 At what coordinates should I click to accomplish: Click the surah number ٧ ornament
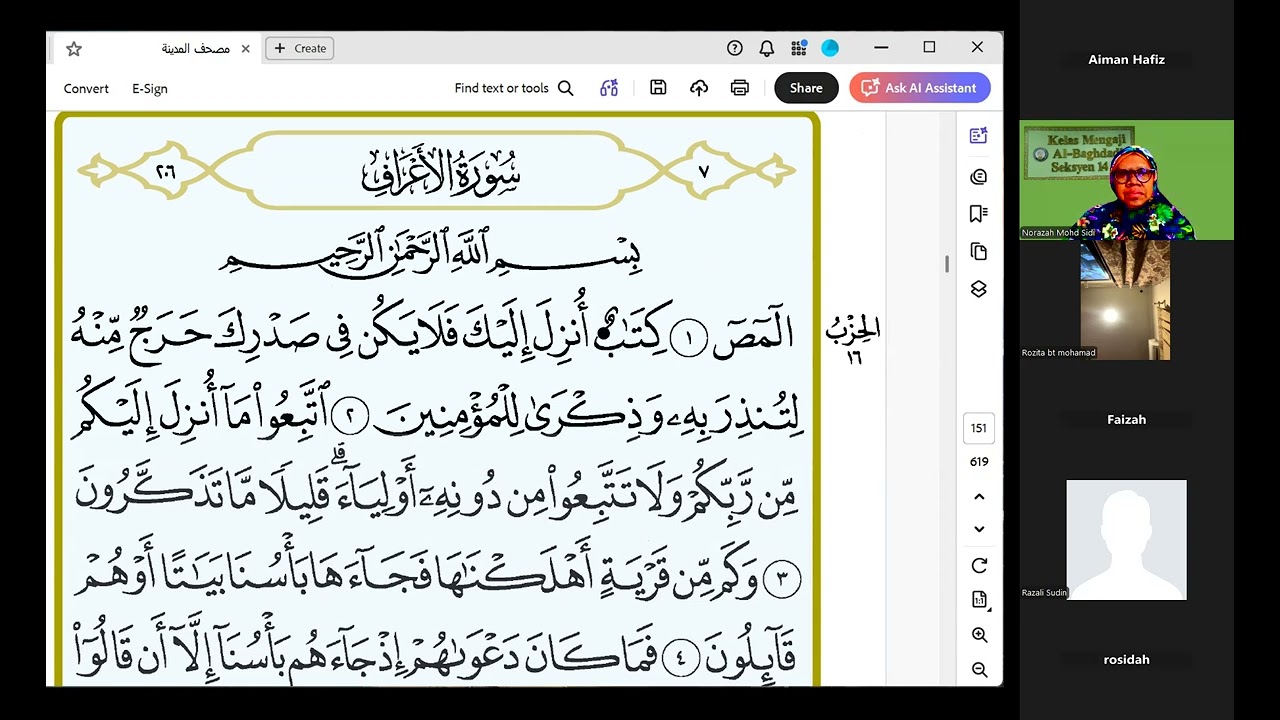(704, 172)
